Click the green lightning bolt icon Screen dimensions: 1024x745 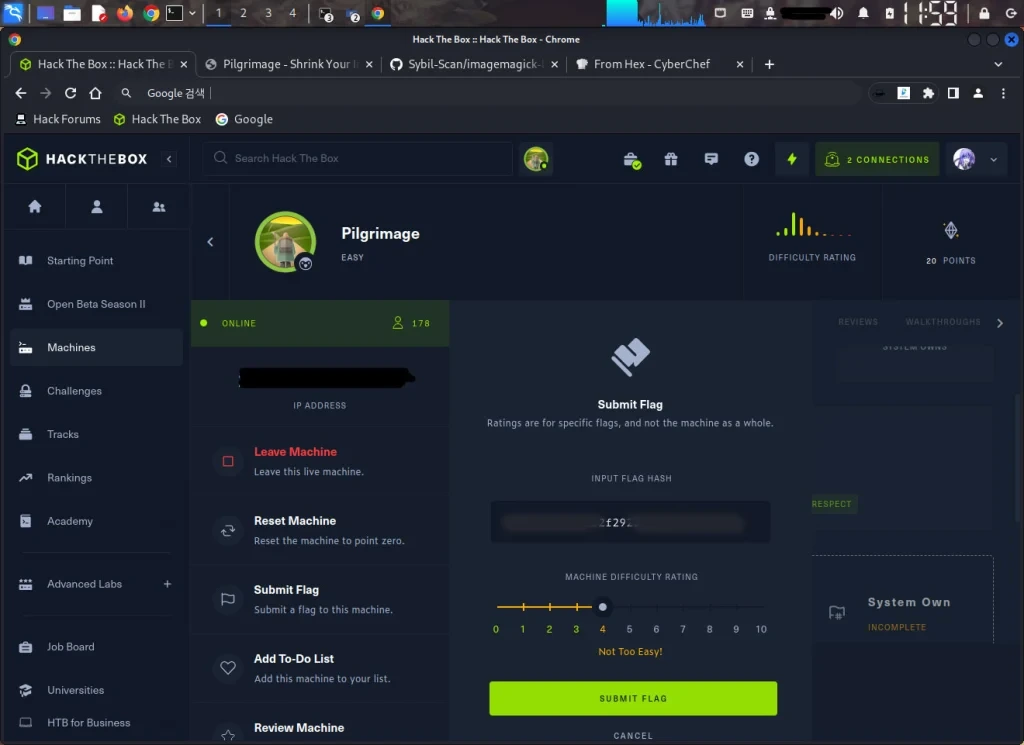tap(792, 159)
